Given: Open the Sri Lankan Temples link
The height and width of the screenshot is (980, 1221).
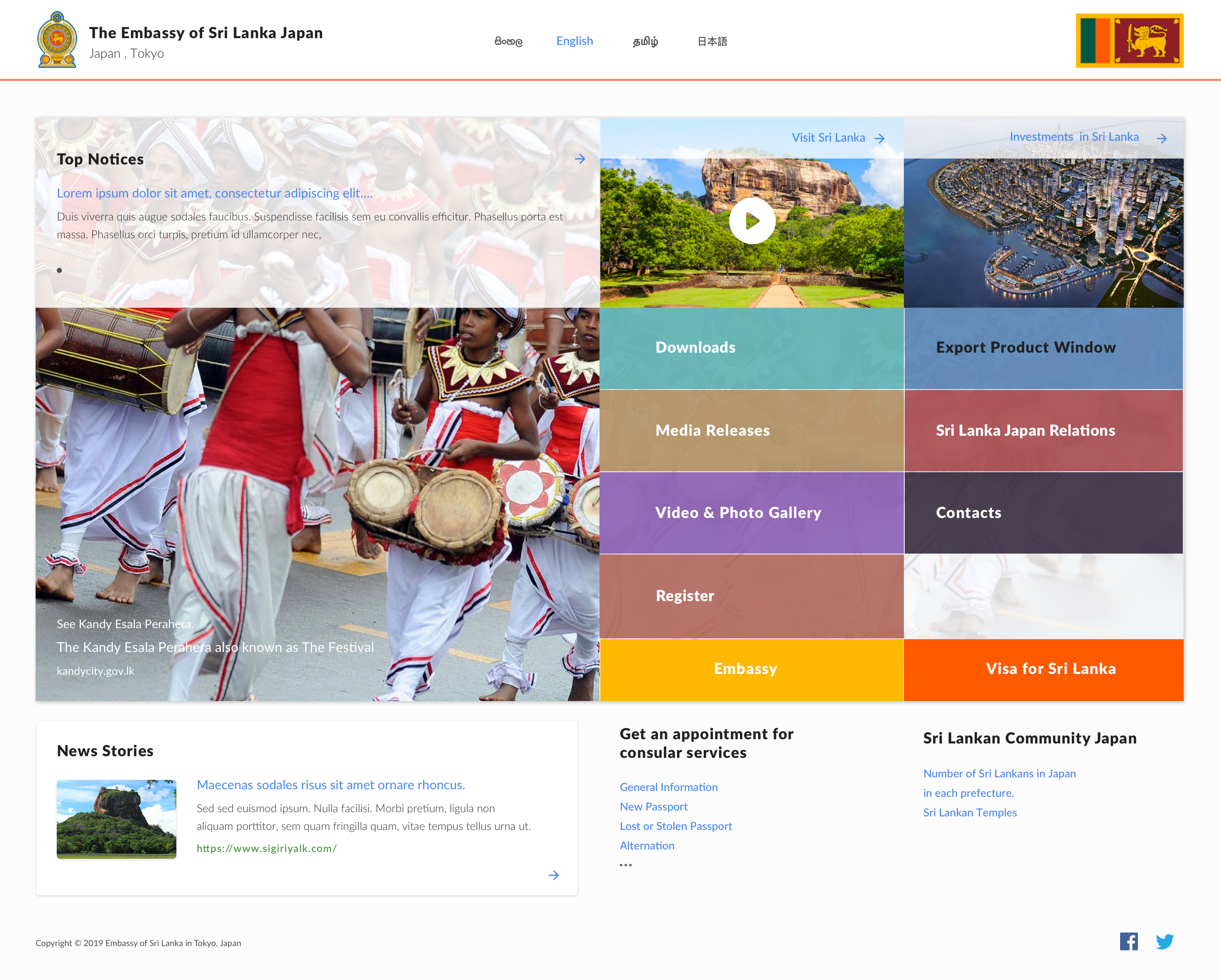Looking at the screenshot, I should 970,813.
